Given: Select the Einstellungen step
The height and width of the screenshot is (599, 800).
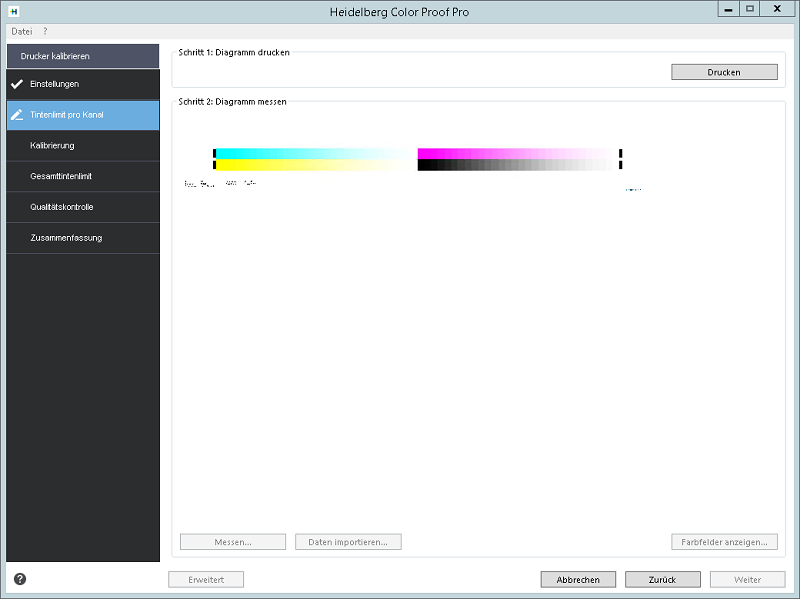Looking at the screenshot, I should click(83, 84).
